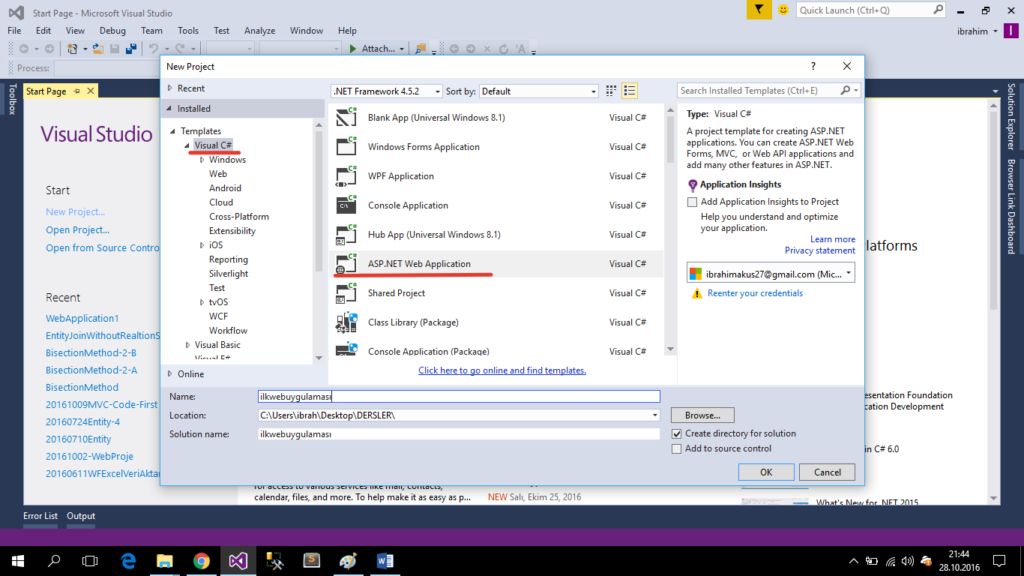This screenshot has width=1024, height=576.
Task: Click the Browse... button
Action: (703, 415)
